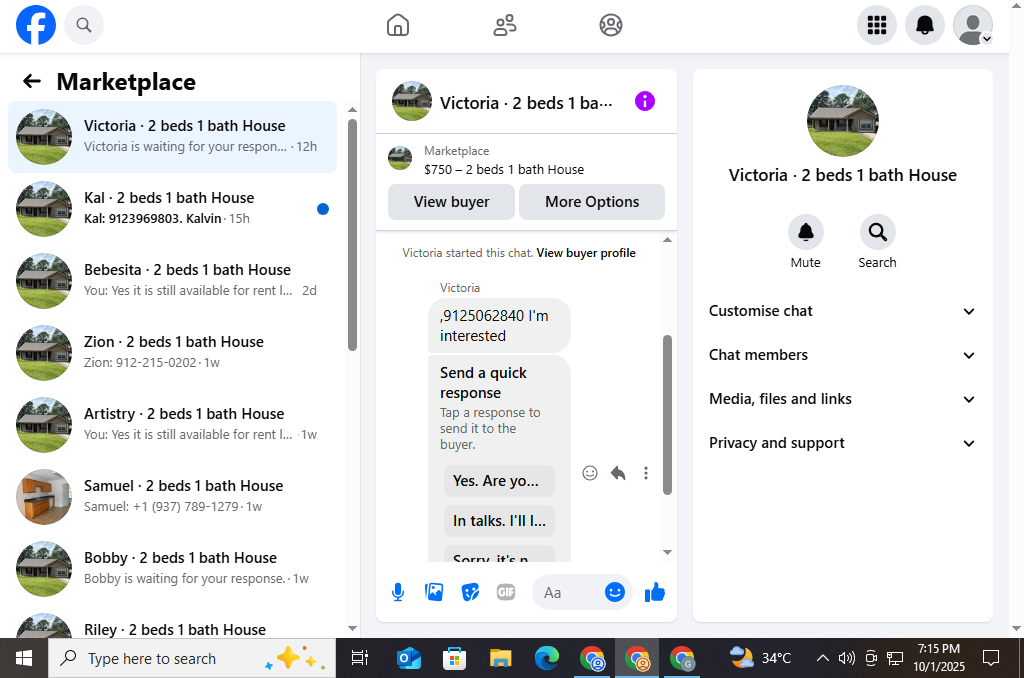The width and height of the screenshot is (1024, 678).
Task: Open the Facebook search icon
Action: point(84,25)
